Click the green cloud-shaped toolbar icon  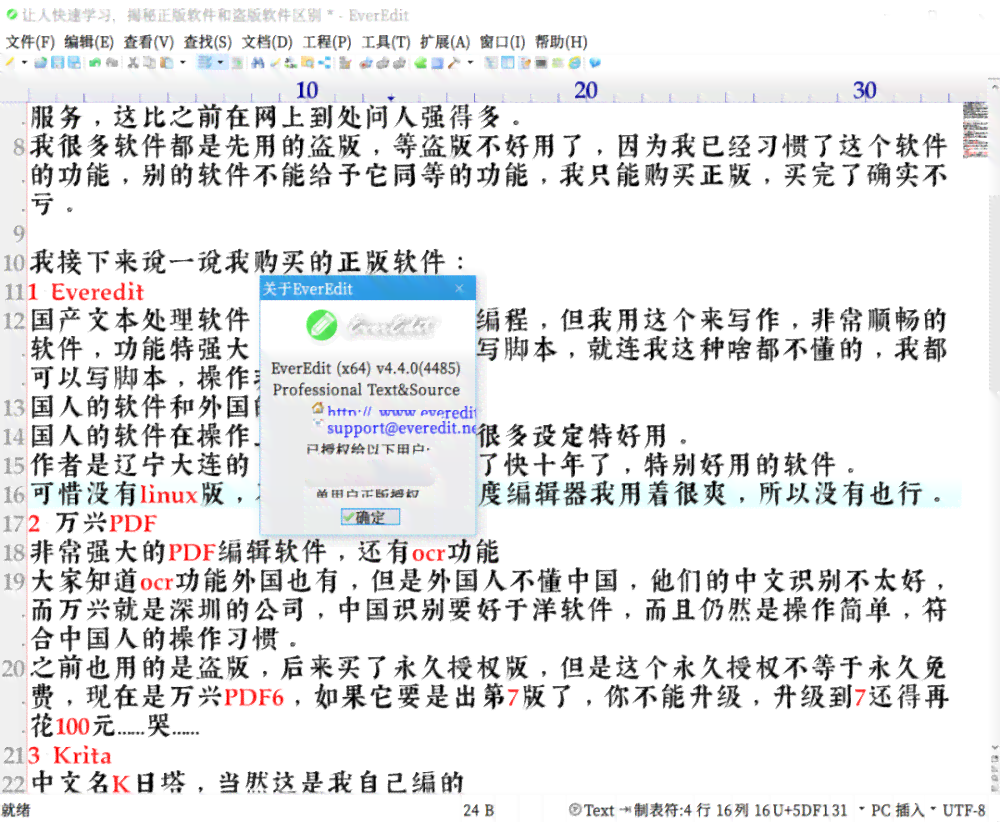click(x=420, y=63)
